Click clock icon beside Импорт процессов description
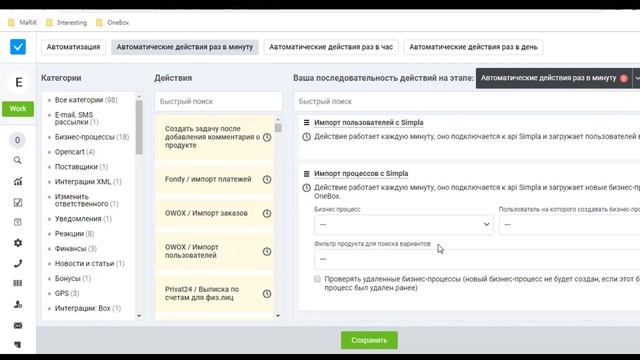This screenshot has width=640, height=360. pos(307,188)
